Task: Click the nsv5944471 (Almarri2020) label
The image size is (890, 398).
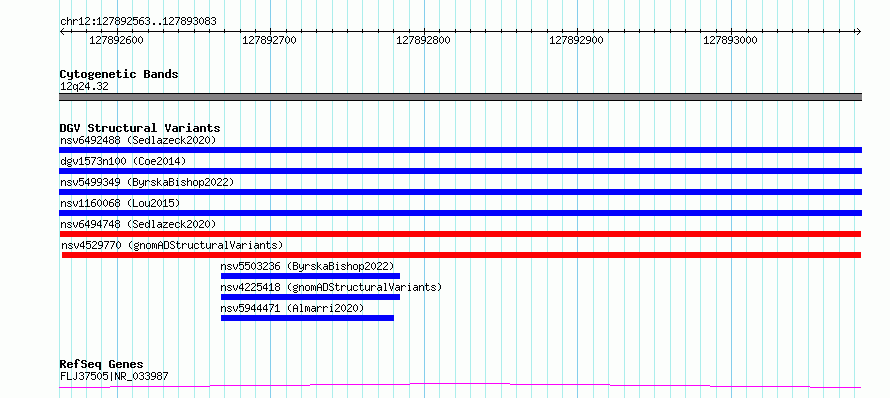Action: pyautogui.click(x=292, y=308)
